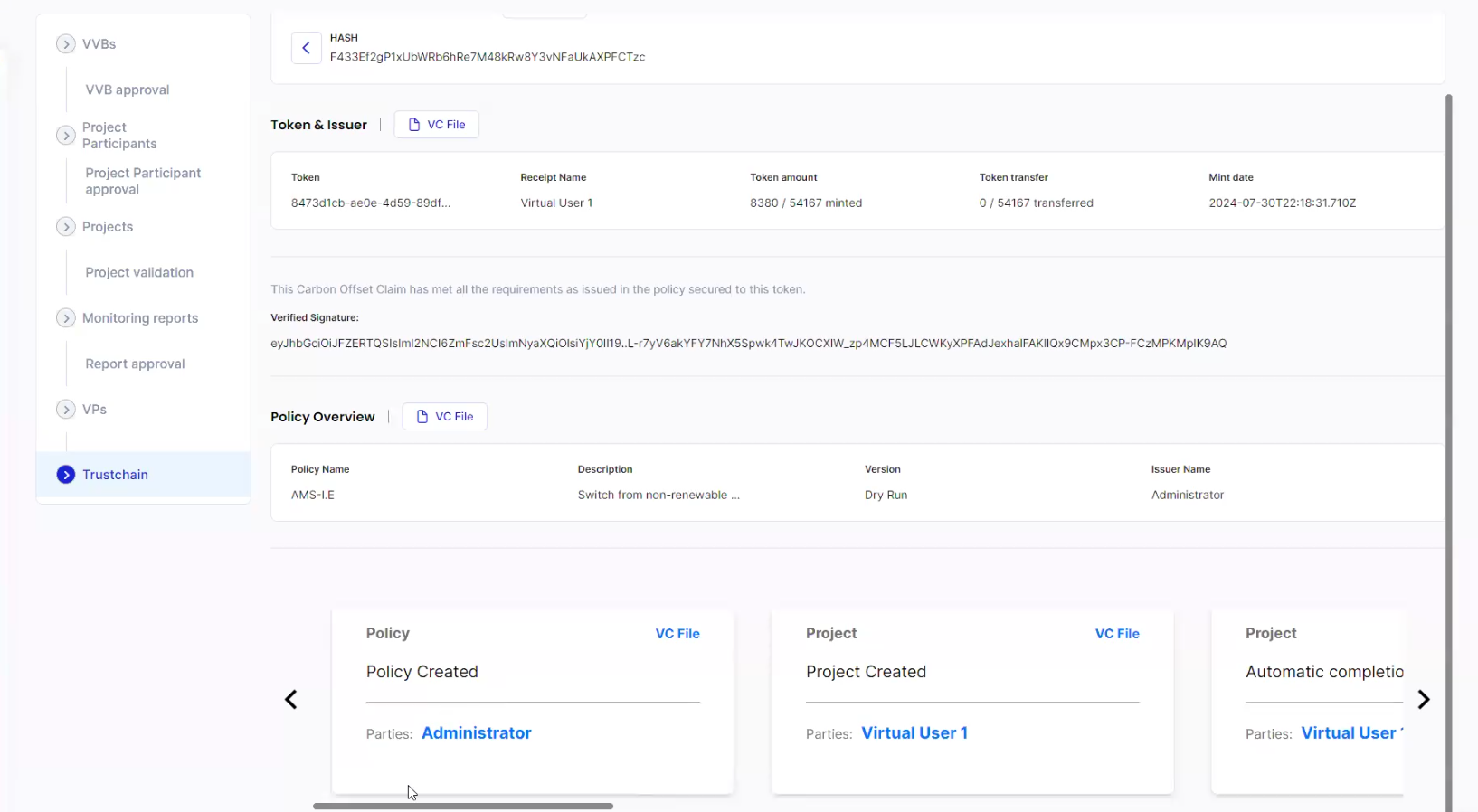Click Monitoring reports chevron icon

pyautogui.click(x=66, y=318)
